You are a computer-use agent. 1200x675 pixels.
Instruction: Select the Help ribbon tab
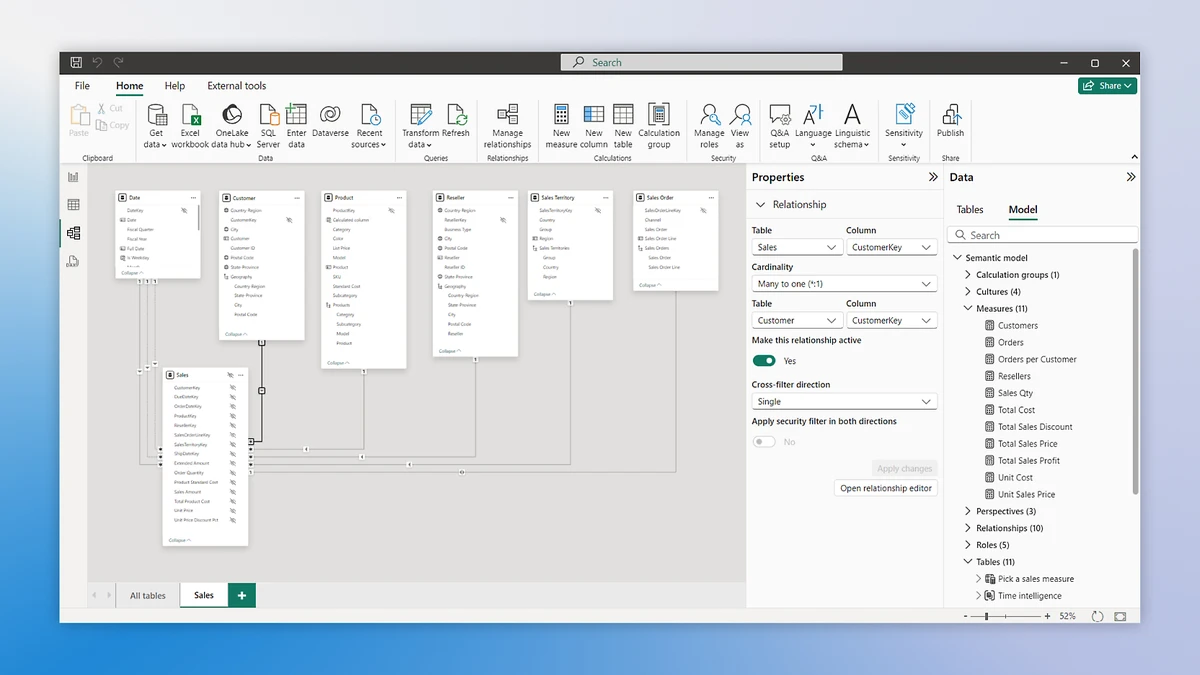point(174,86)
